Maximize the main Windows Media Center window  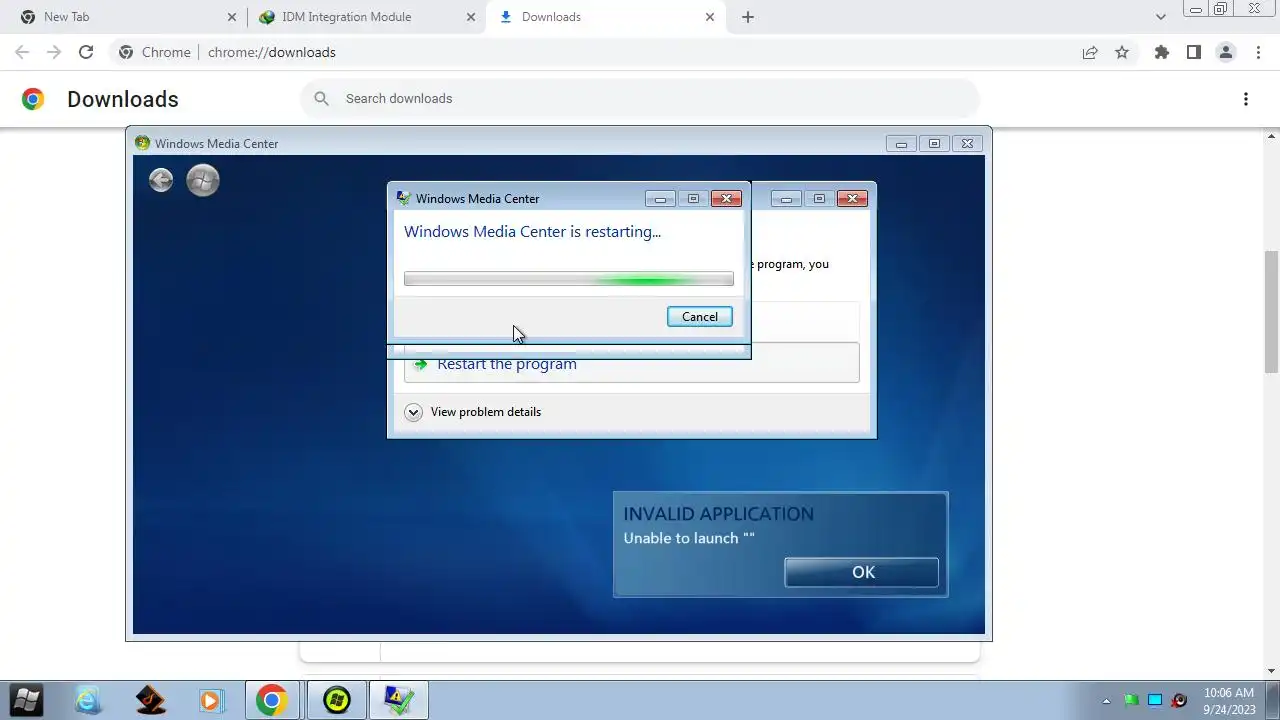pyautogui.click(x=934, y=144)
